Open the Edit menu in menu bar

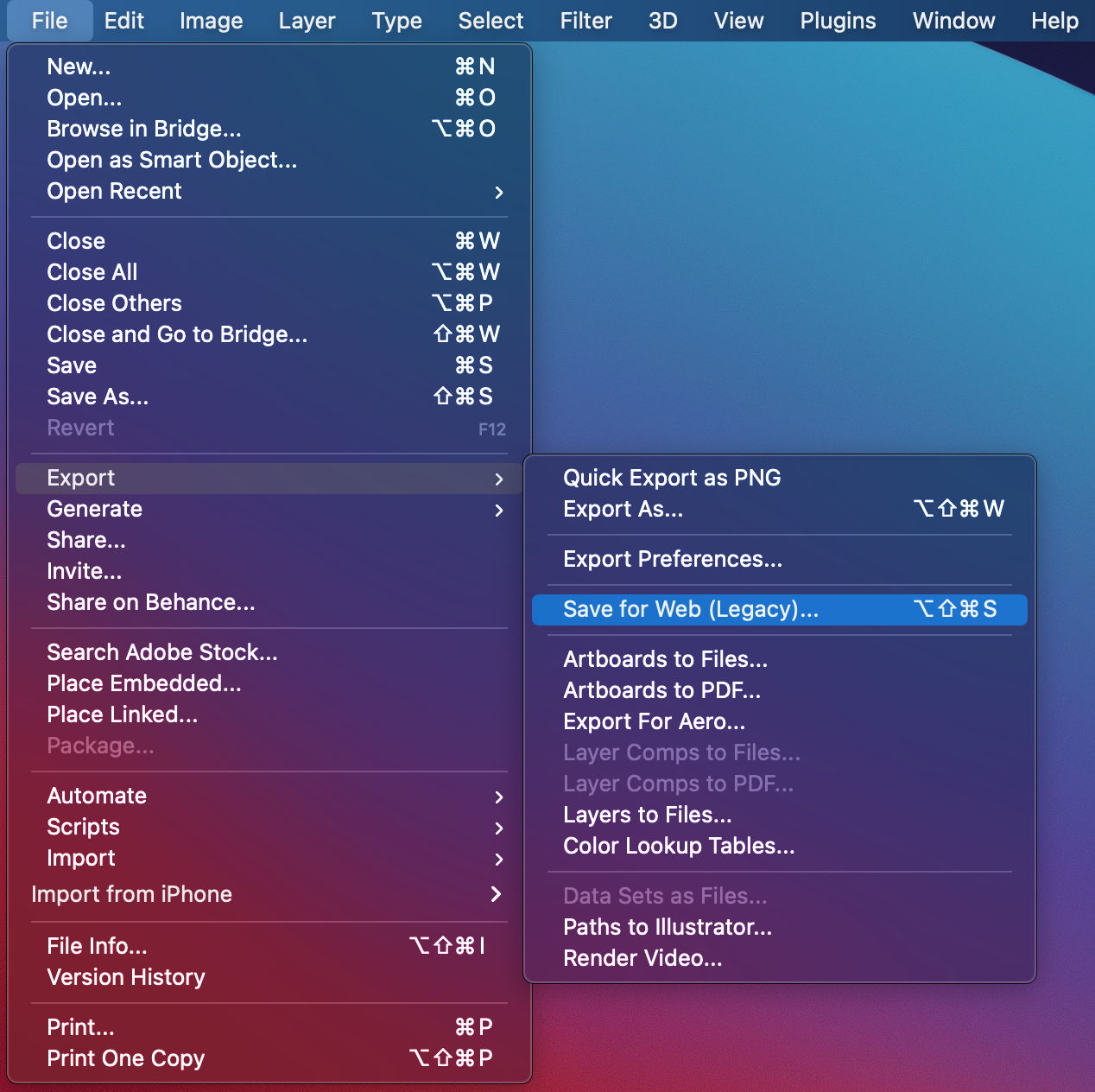[x=124, y=21]
